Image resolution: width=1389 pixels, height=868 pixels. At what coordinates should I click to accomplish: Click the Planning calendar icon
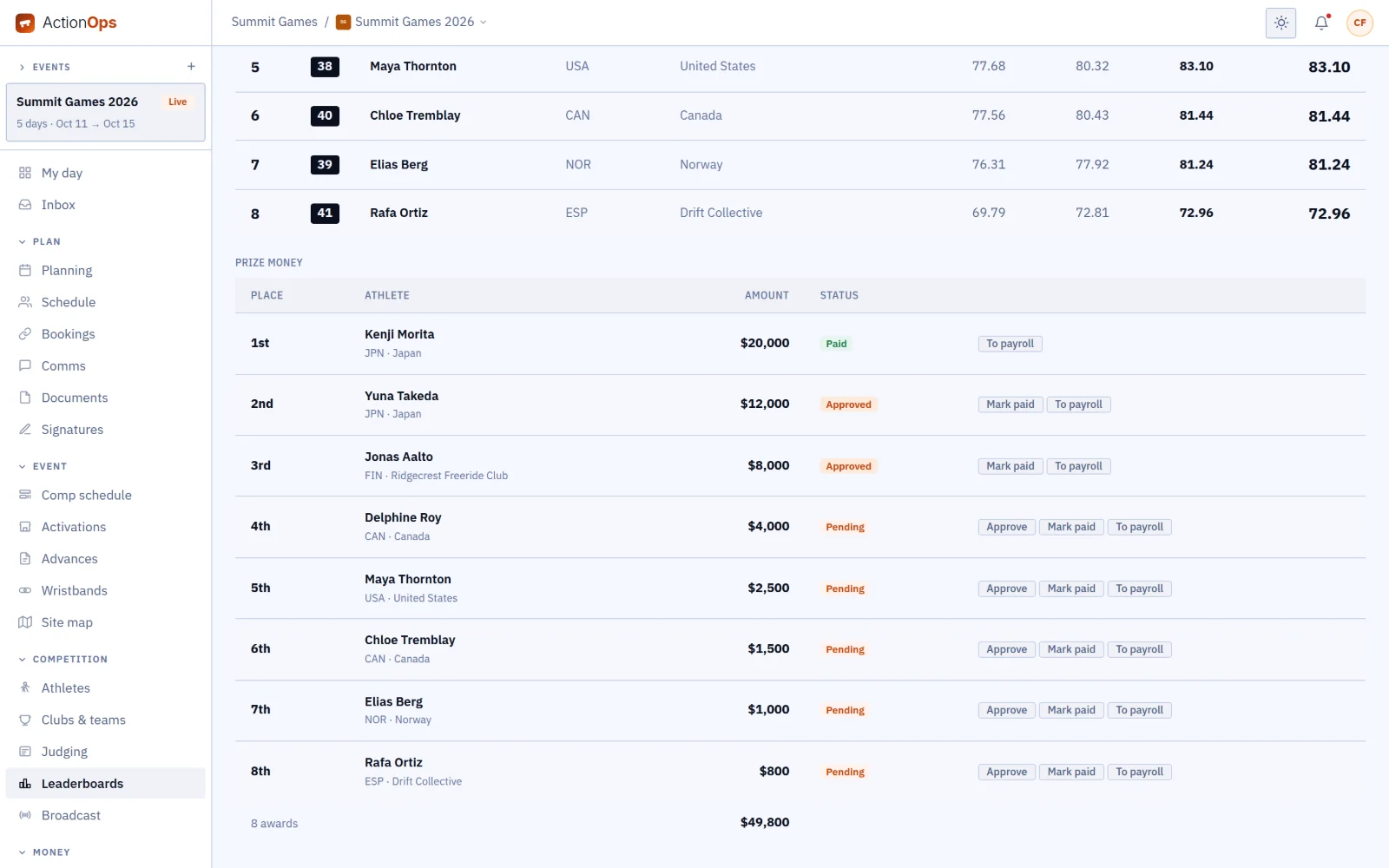point(25,270)
